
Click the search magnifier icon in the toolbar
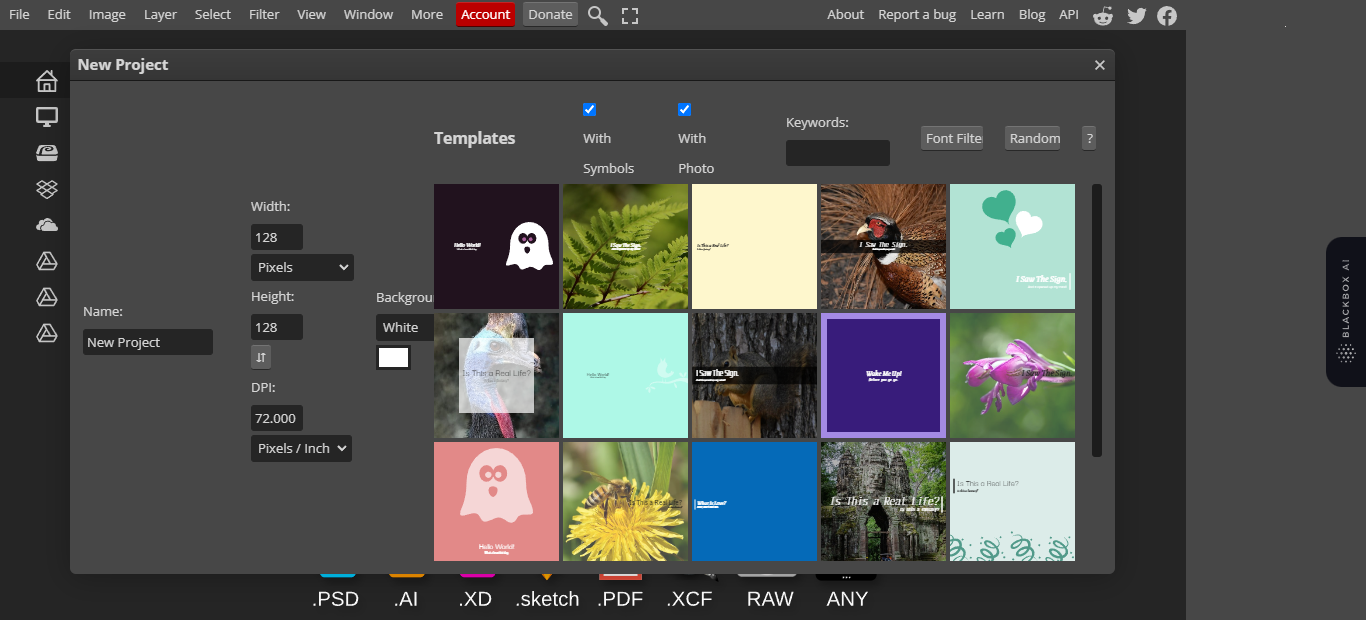(x=597, y=15)
